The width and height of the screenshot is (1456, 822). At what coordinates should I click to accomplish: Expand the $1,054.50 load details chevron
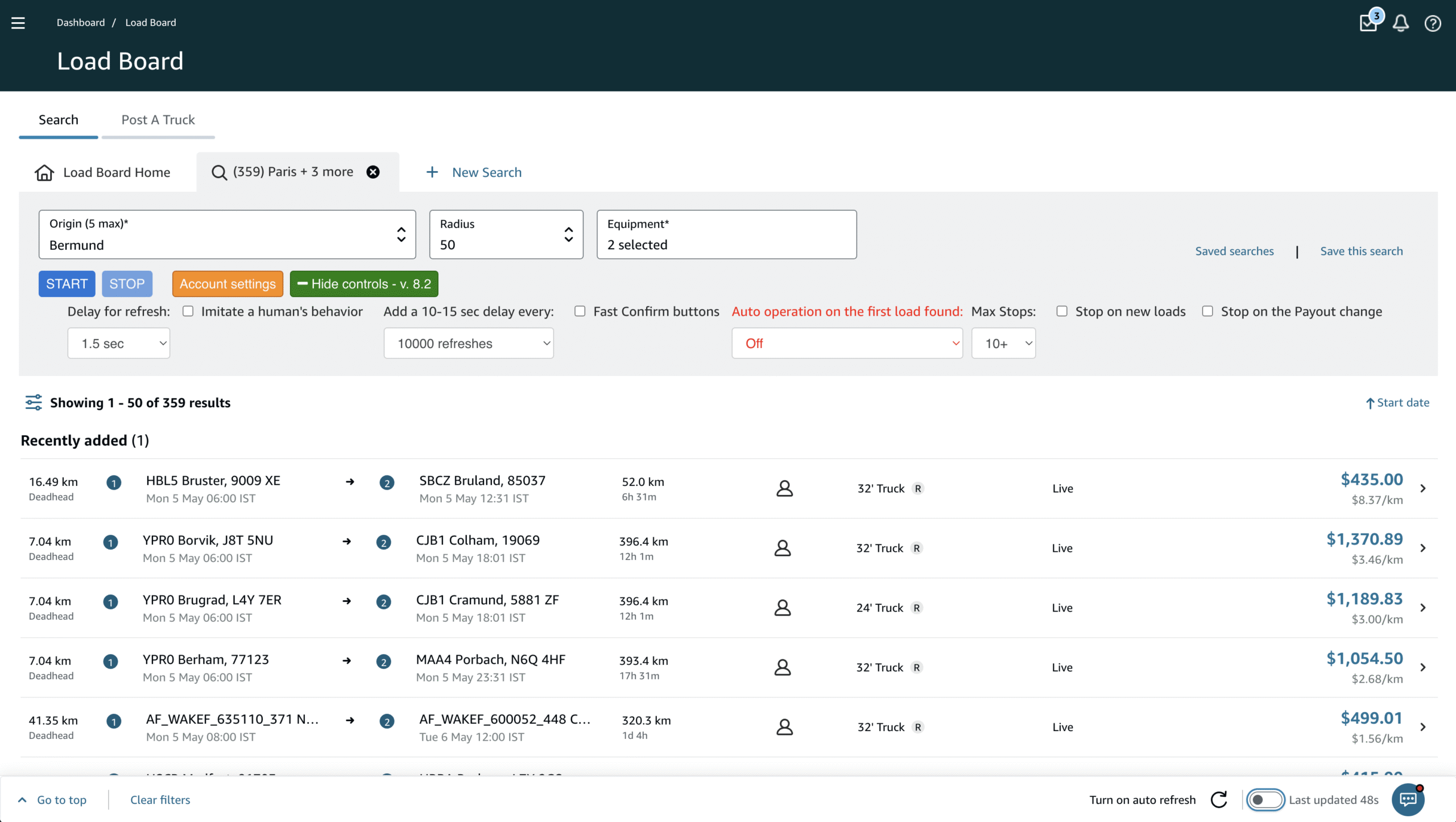point(1423,667)
